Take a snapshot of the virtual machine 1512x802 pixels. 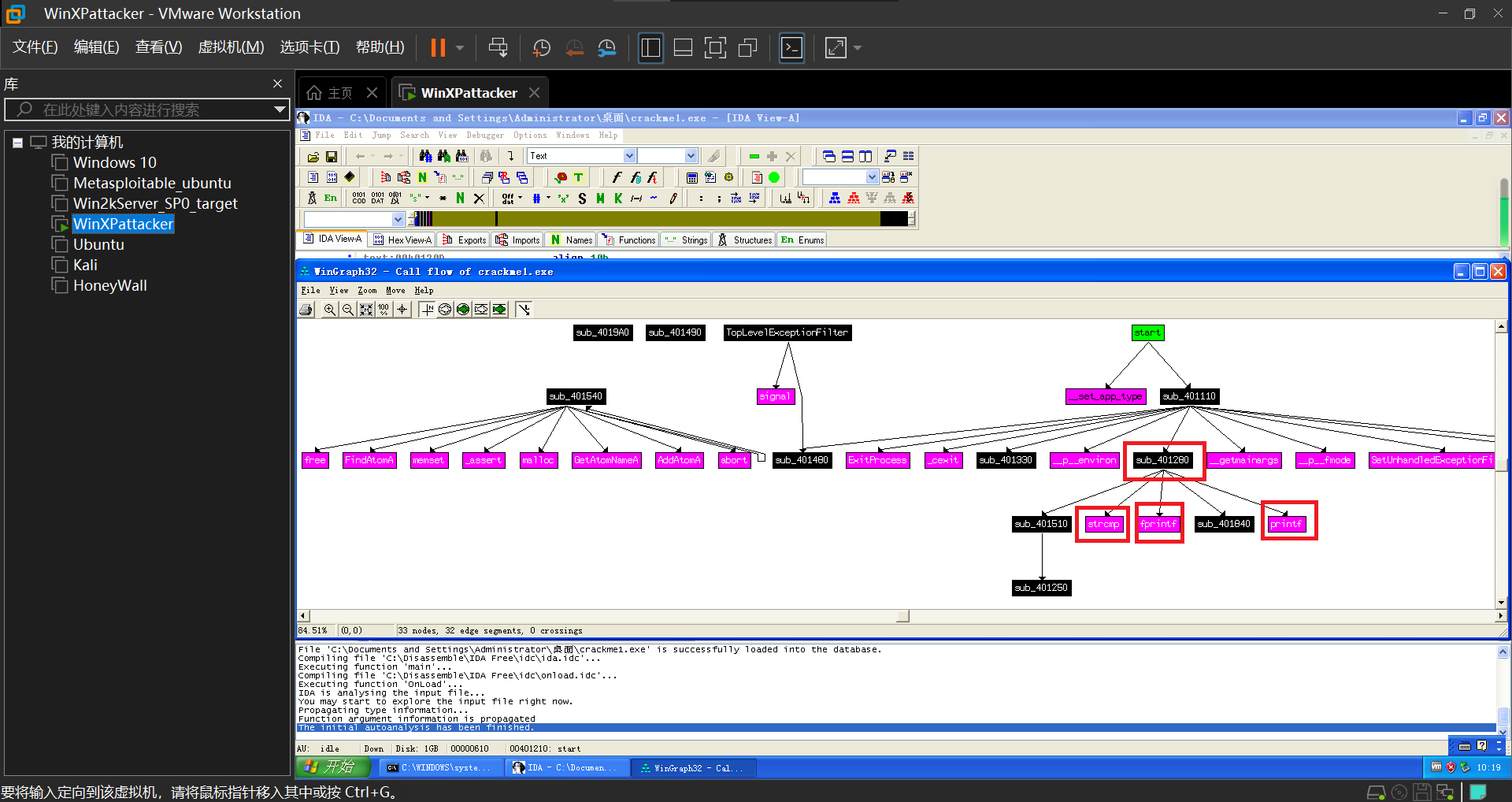pos(541,48)
